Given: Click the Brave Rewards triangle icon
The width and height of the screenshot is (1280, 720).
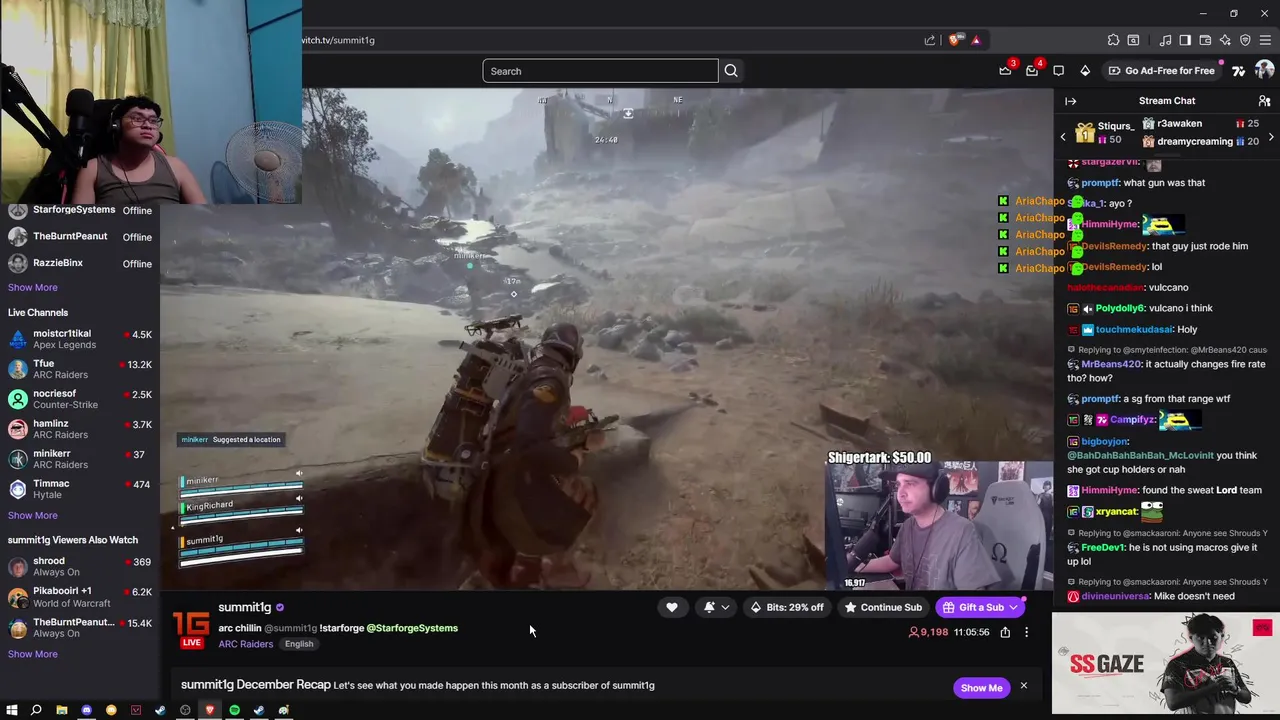Looking at the screenshot, I should pyautogui.click(x=976, y=40).
